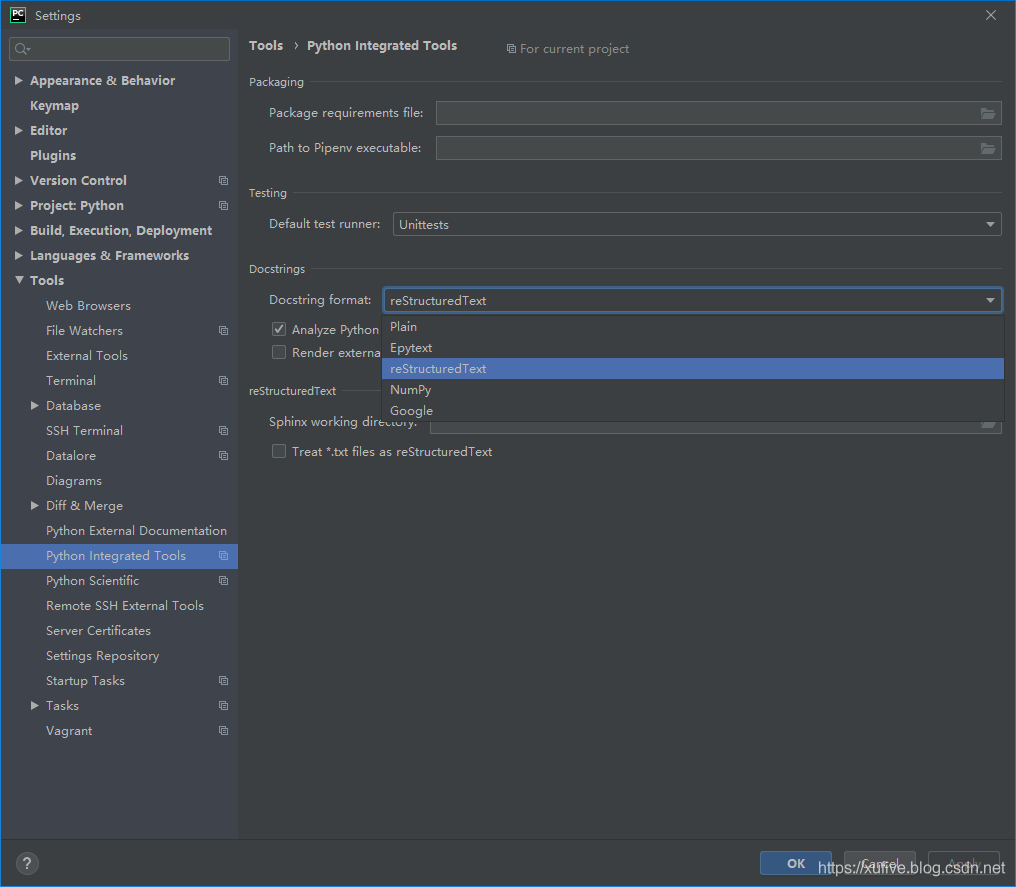Expand Project: Python section
The width and height of the screenshot is (1016, 887).
click(x=19, y=205)
